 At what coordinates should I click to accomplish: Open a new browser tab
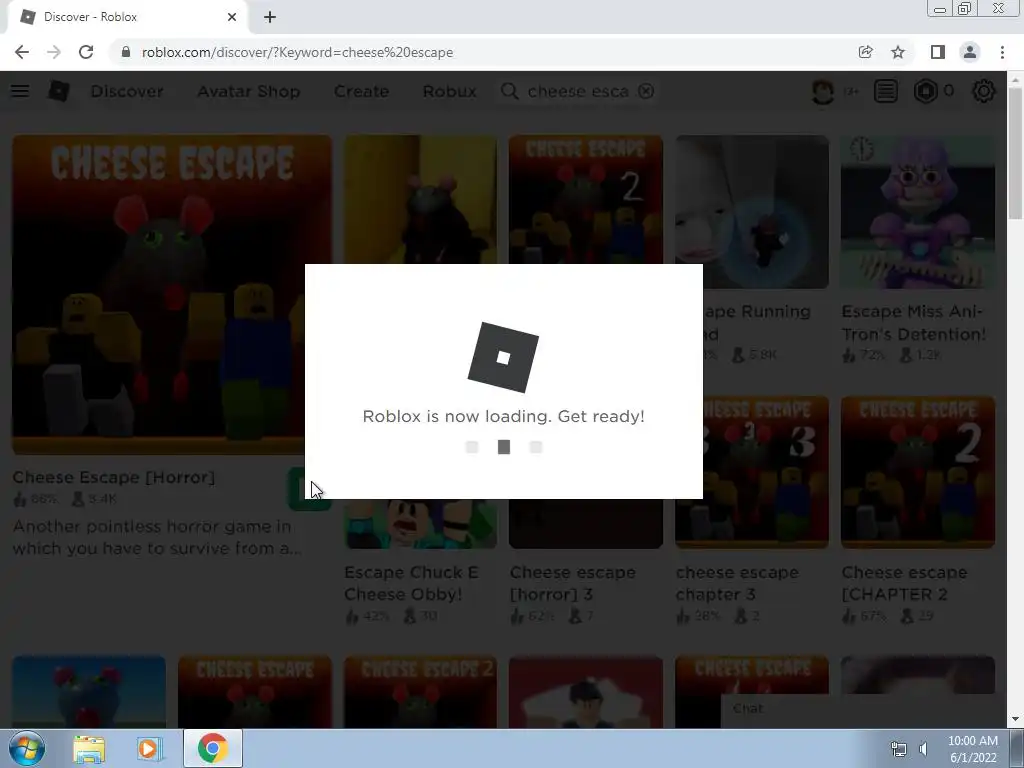pos(270,17)
